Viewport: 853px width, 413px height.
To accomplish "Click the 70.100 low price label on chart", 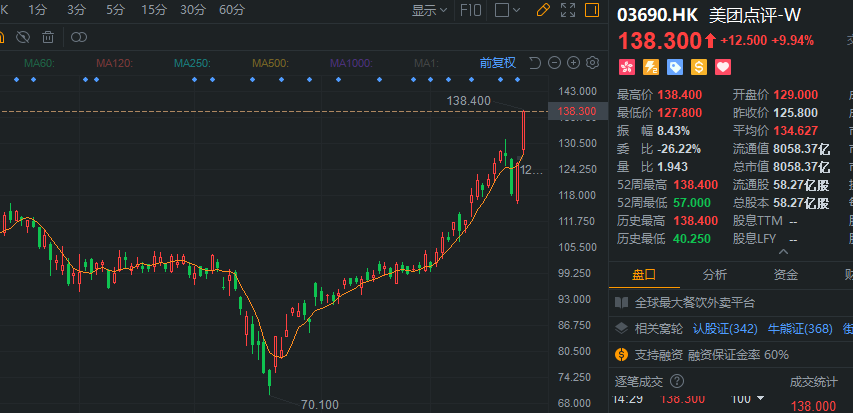I will click(320, 404).
